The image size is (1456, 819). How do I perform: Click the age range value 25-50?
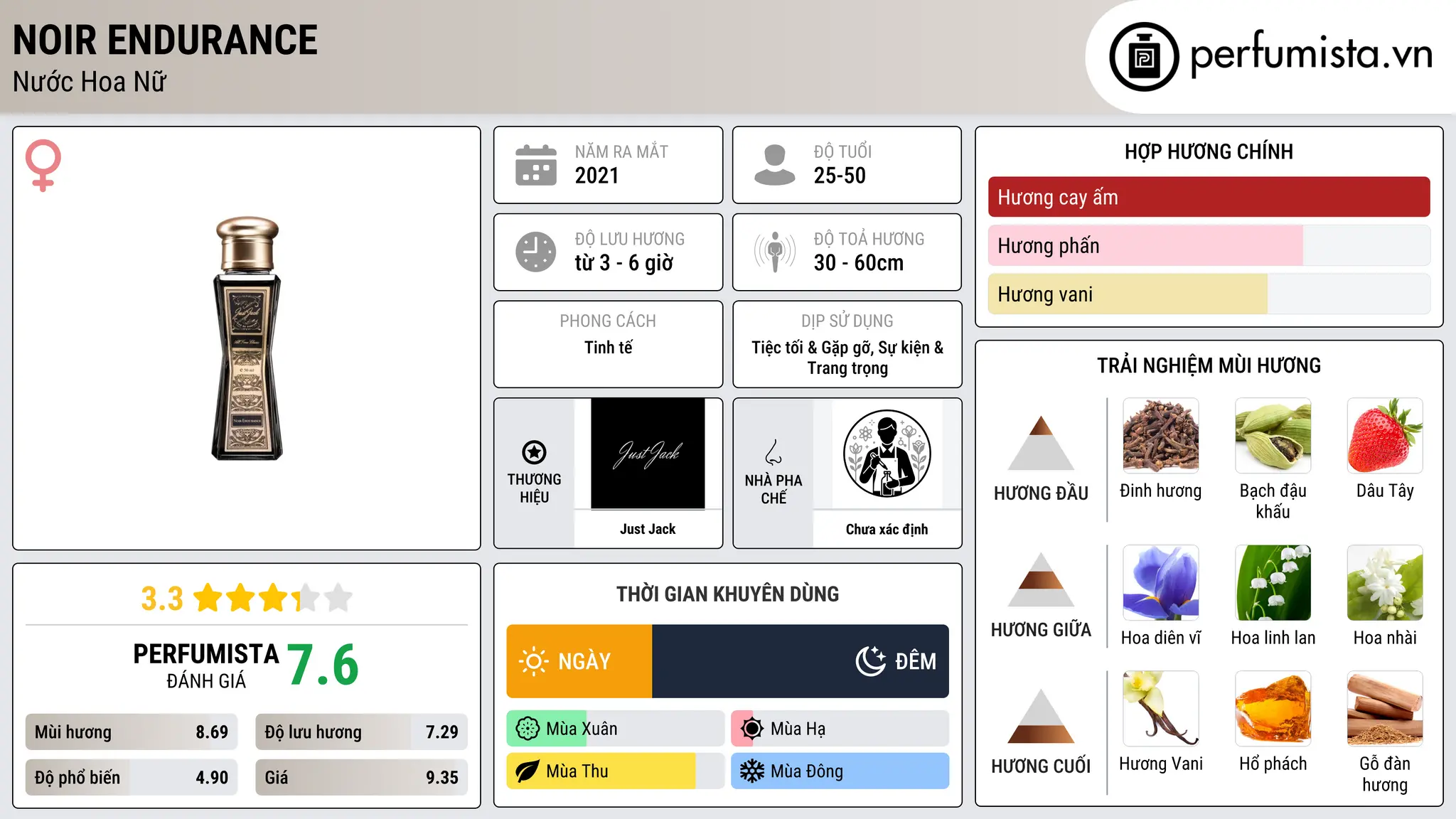(840, 176)
